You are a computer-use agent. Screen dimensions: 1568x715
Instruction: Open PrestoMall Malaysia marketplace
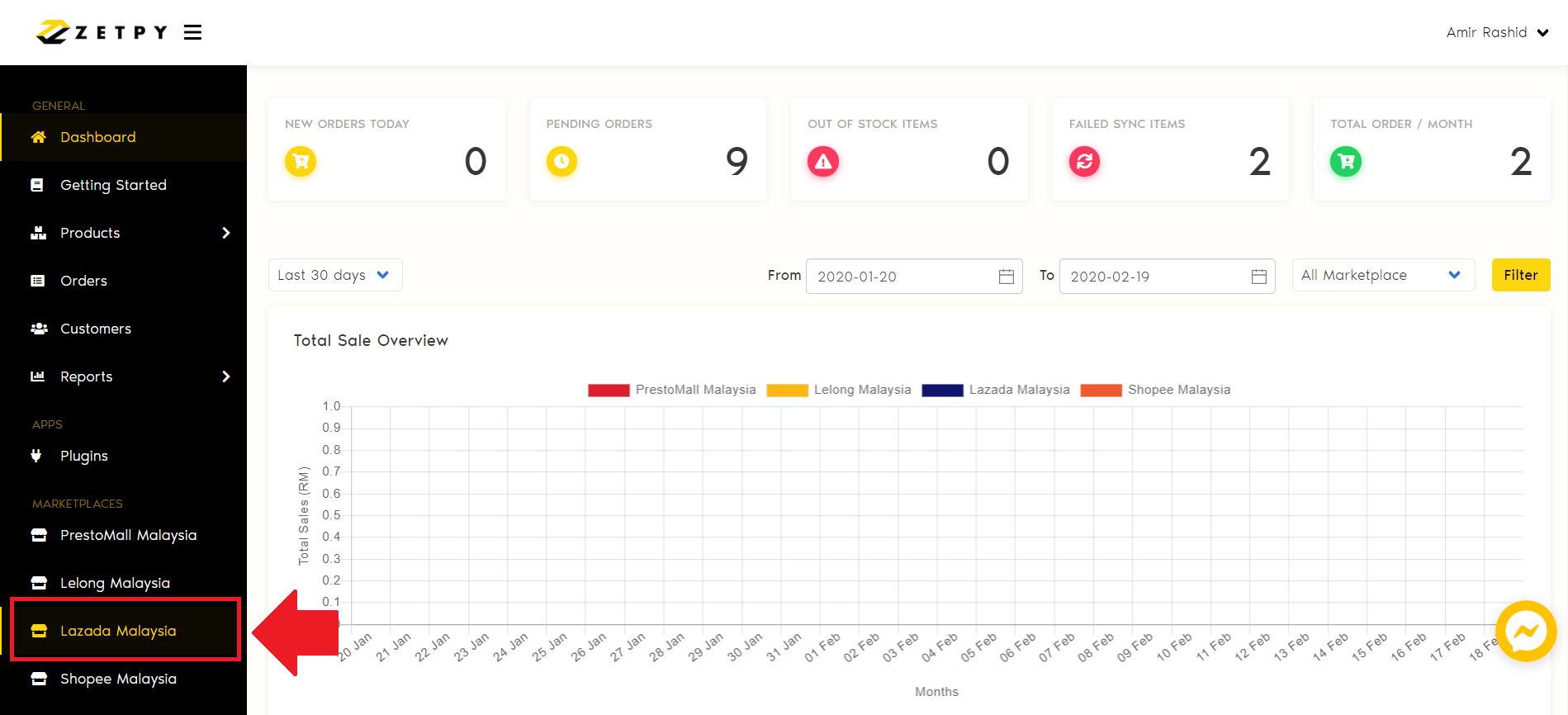[124, 535]
